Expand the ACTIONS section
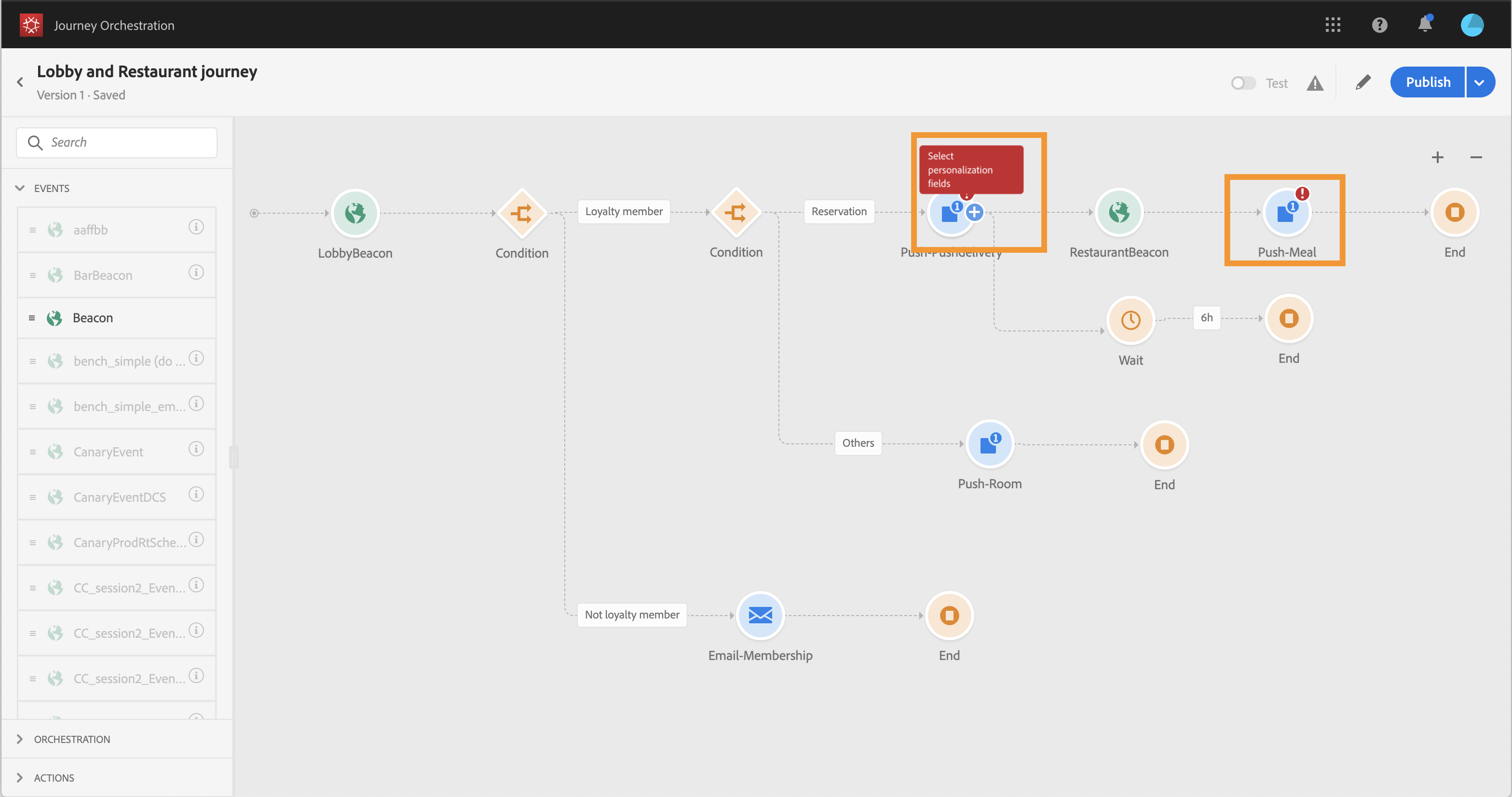The image size is (1512, 797). coord(20,778)
